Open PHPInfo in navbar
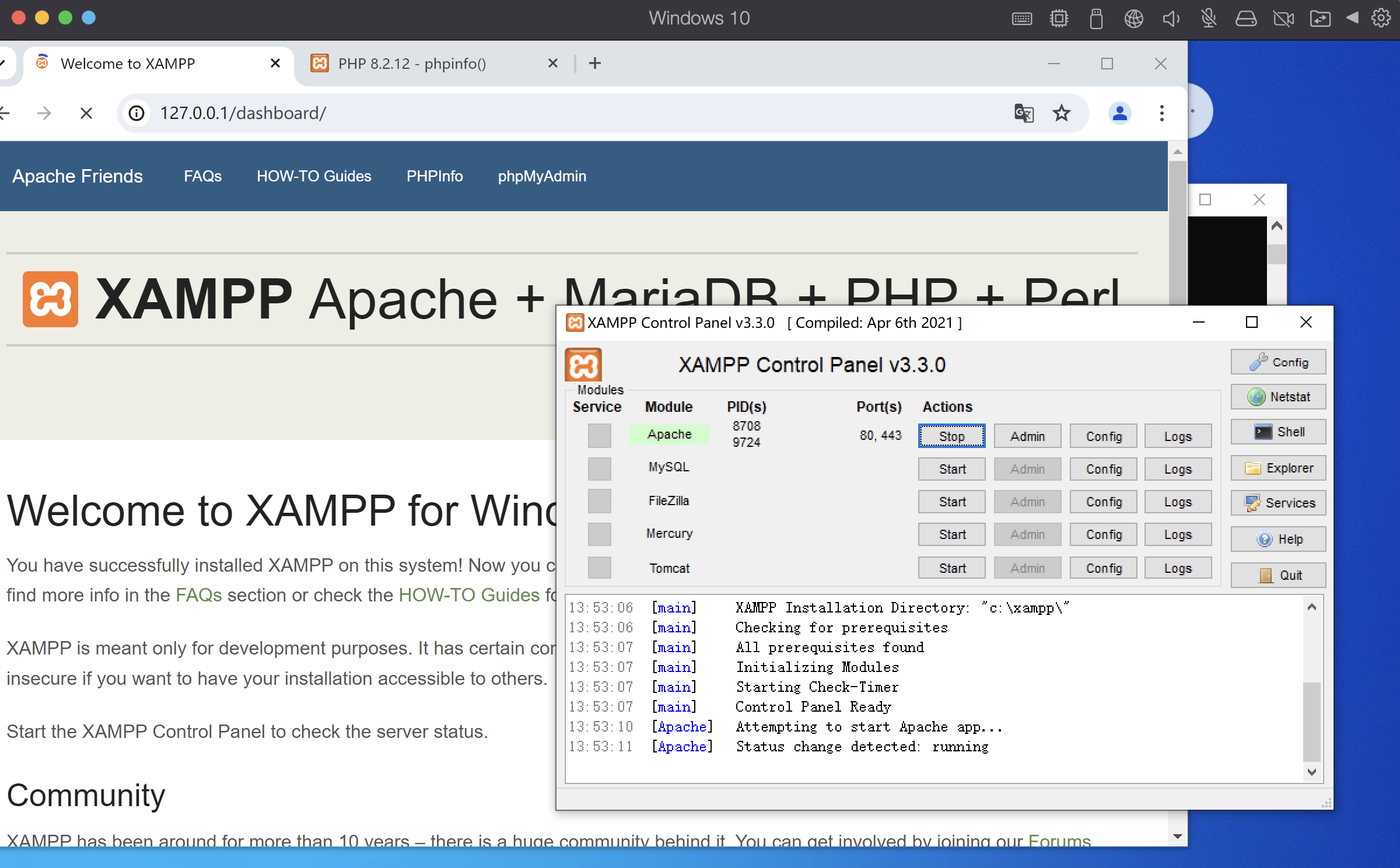1400x868 pixels. click(435, 176)
